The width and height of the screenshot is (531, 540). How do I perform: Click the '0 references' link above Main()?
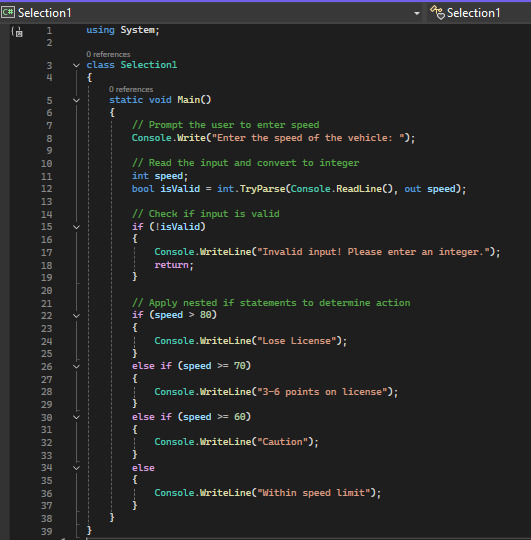(x=131, y=90)
